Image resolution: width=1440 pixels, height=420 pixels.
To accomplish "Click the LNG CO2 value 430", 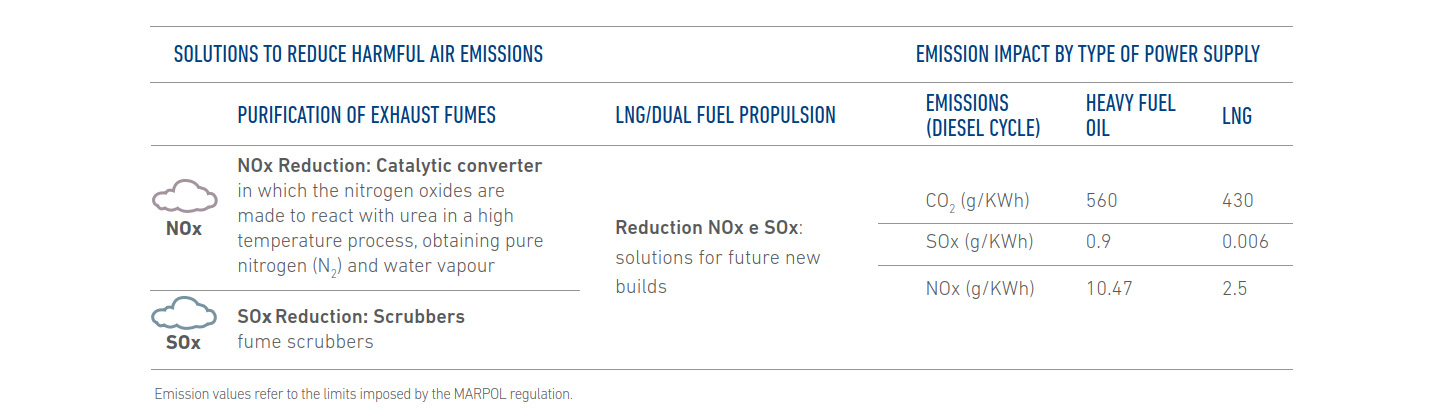I will pyautogui.click(x=1238, y=201).
